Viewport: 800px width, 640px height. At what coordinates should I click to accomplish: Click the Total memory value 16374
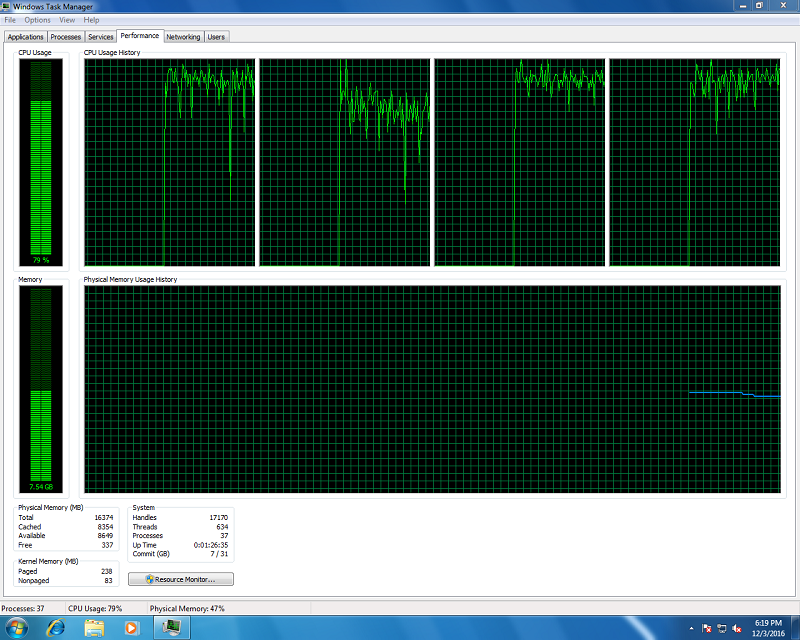[104, 518]
